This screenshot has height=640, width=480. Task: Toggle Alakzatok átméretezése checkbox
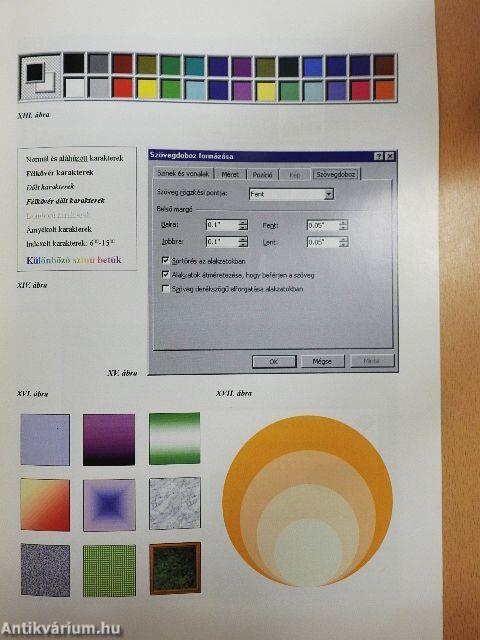point(165,274)
